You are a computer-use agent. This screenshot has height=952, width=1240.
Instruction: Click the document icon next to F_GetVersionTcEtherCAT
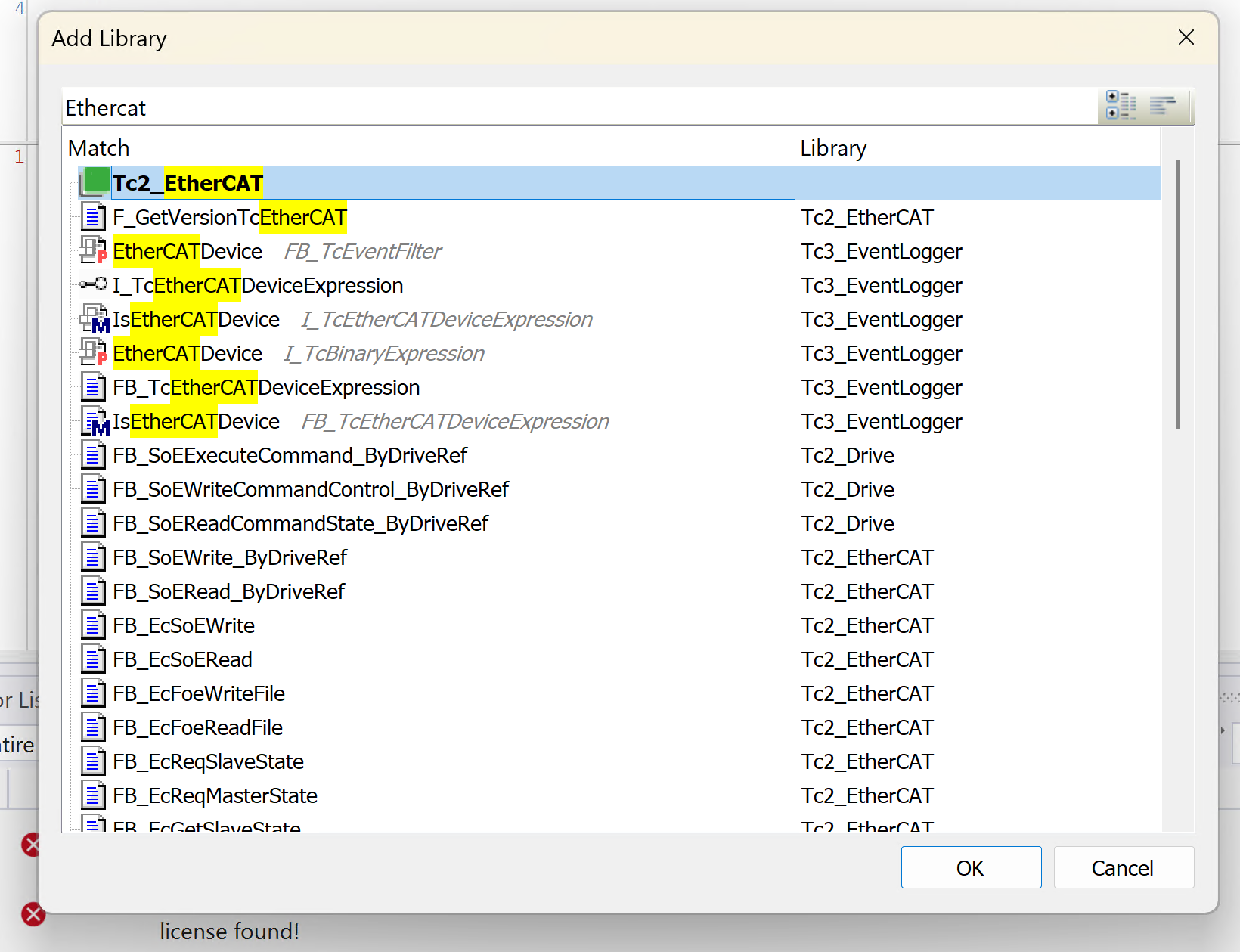93,217
